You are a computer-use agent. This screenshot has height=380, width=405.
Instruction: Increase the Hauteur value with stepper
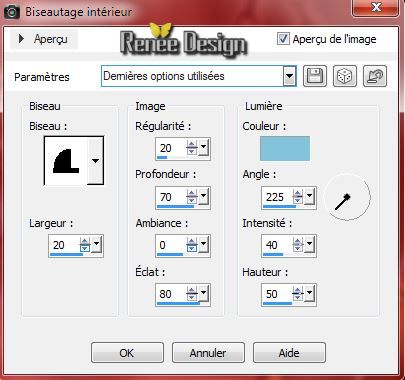point(298,290)
